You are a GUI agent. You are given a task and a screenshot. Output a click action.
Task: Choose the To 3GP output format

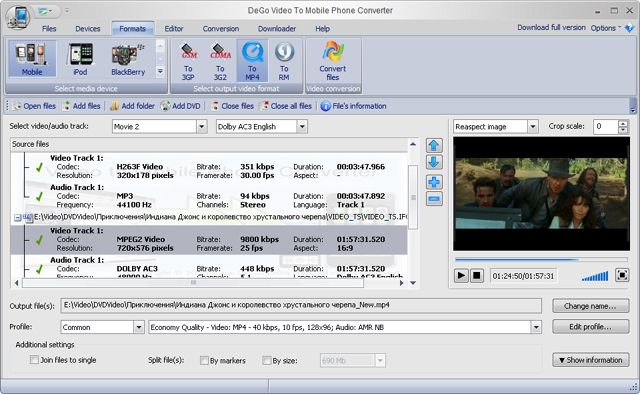(x=188, y=61)
